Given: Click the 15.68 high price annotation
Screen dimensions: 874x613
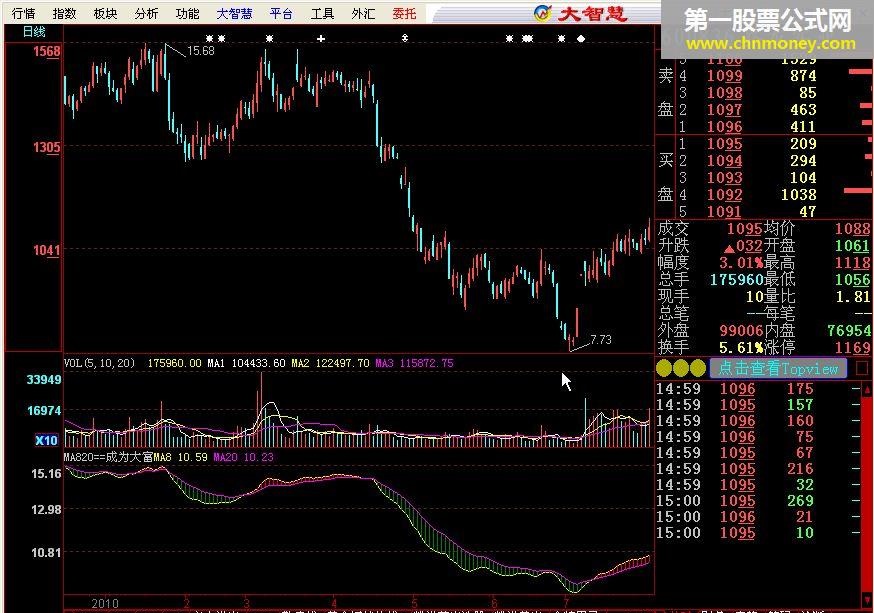Looking at the screenshot, I should tap(201, 51).
